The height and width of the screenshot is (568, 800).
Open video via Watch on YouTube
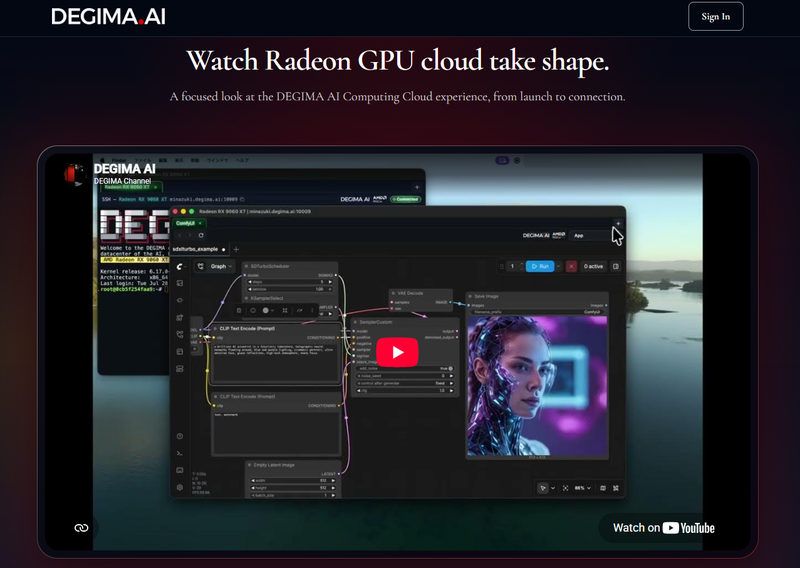pyautogui.click(x=663, y=528)
